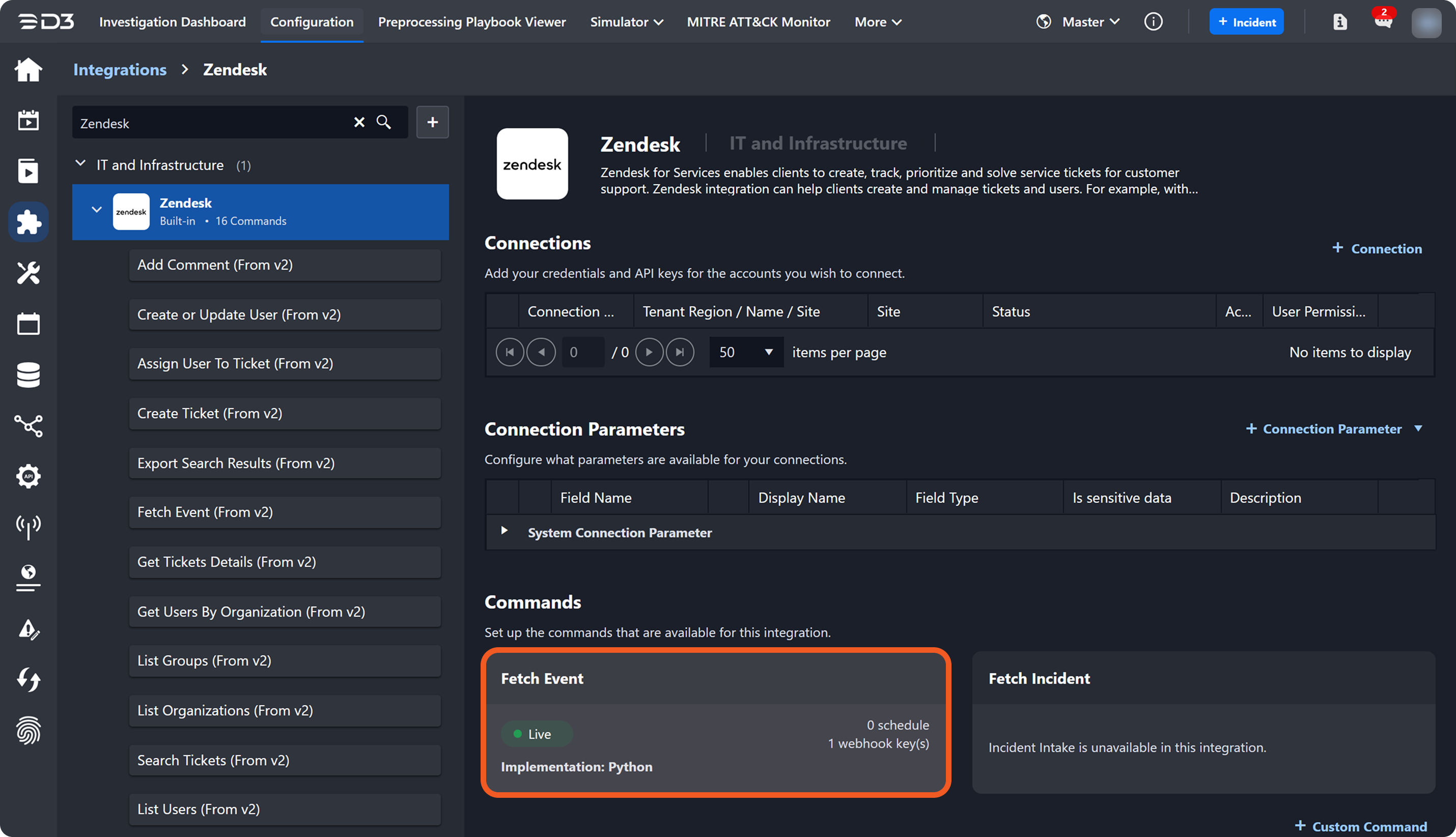The image size is (1456, 837).
Task: Open the Fetch Event command card
Action: click(715, 723)
